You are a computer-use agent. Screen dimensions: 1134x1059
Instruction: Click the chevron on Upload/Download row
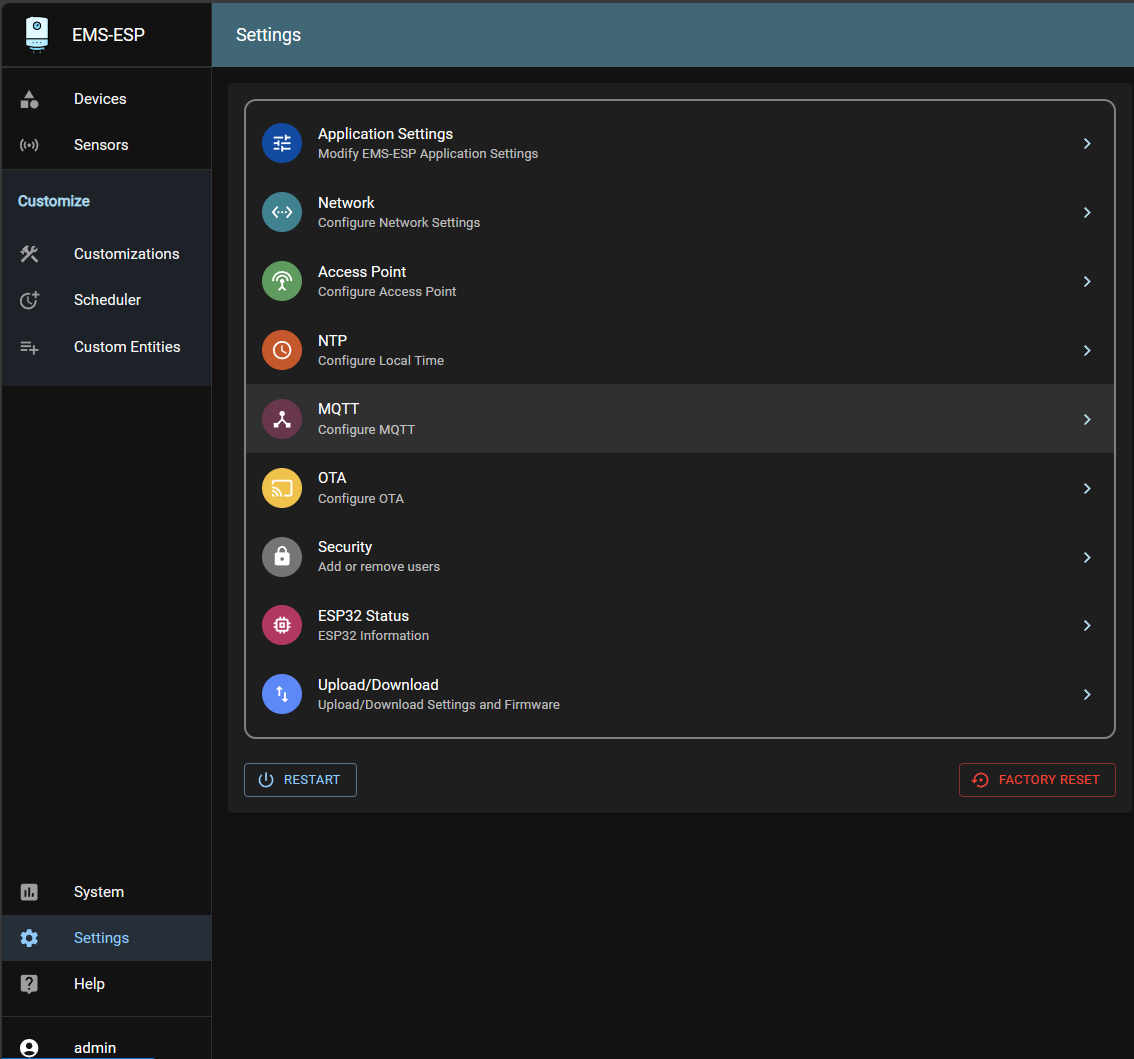click(1087, 695)
